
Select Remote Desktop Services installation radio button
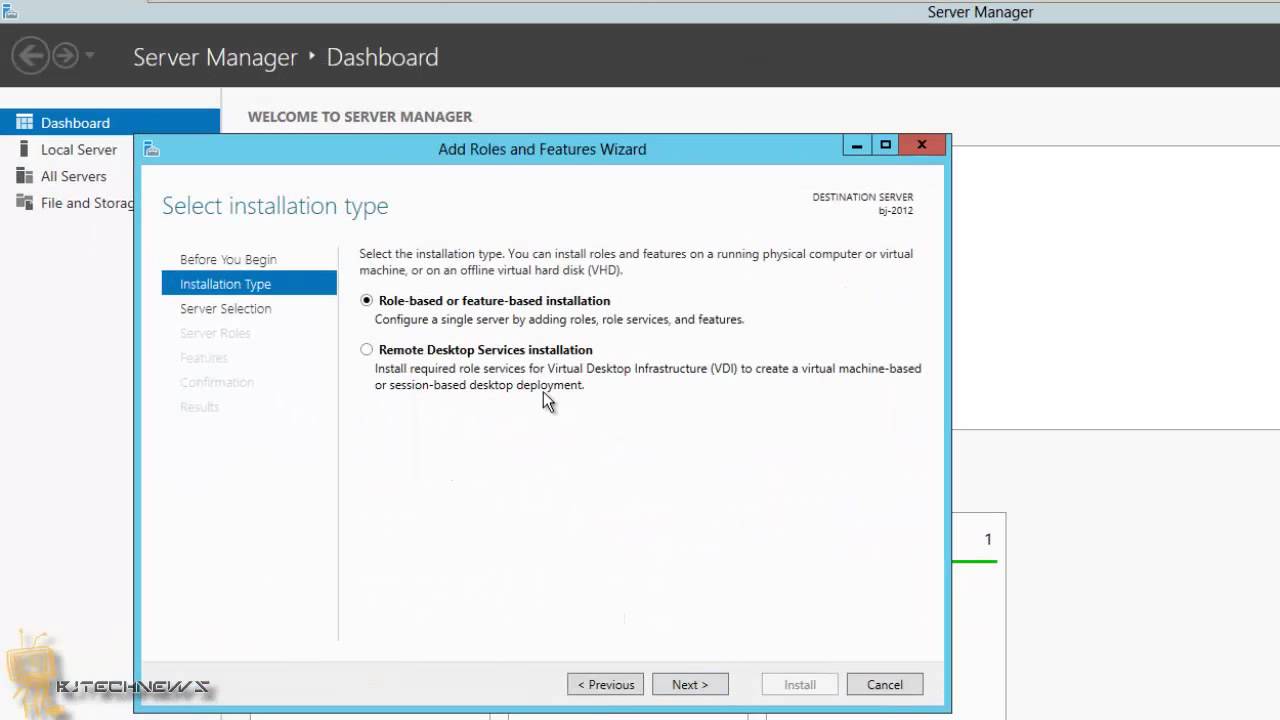click(367, 349)
